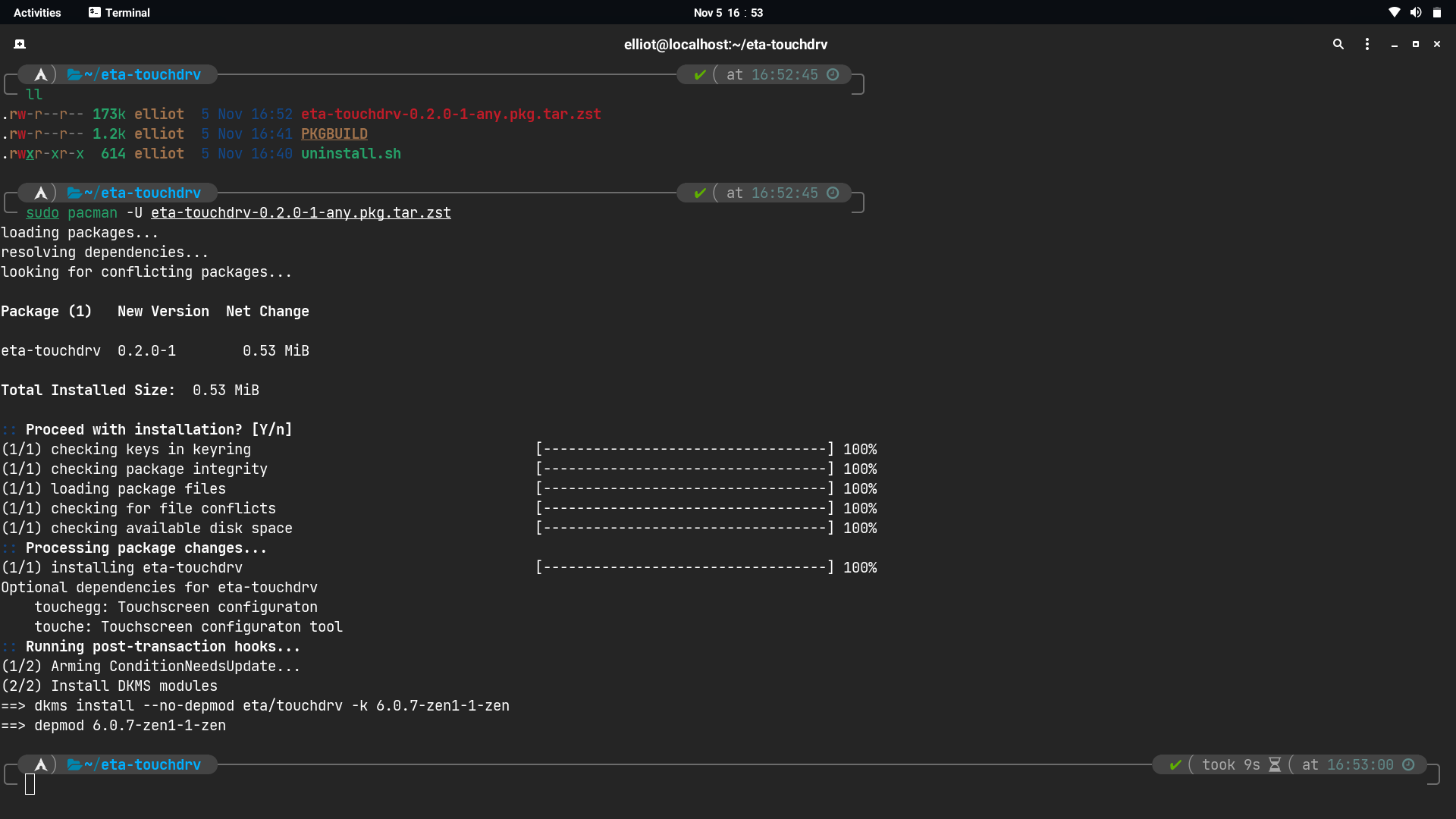This screenshot has width=1456, height=819.
Task: Open the PKGBUILD file link
Action: tap(334, 133)
